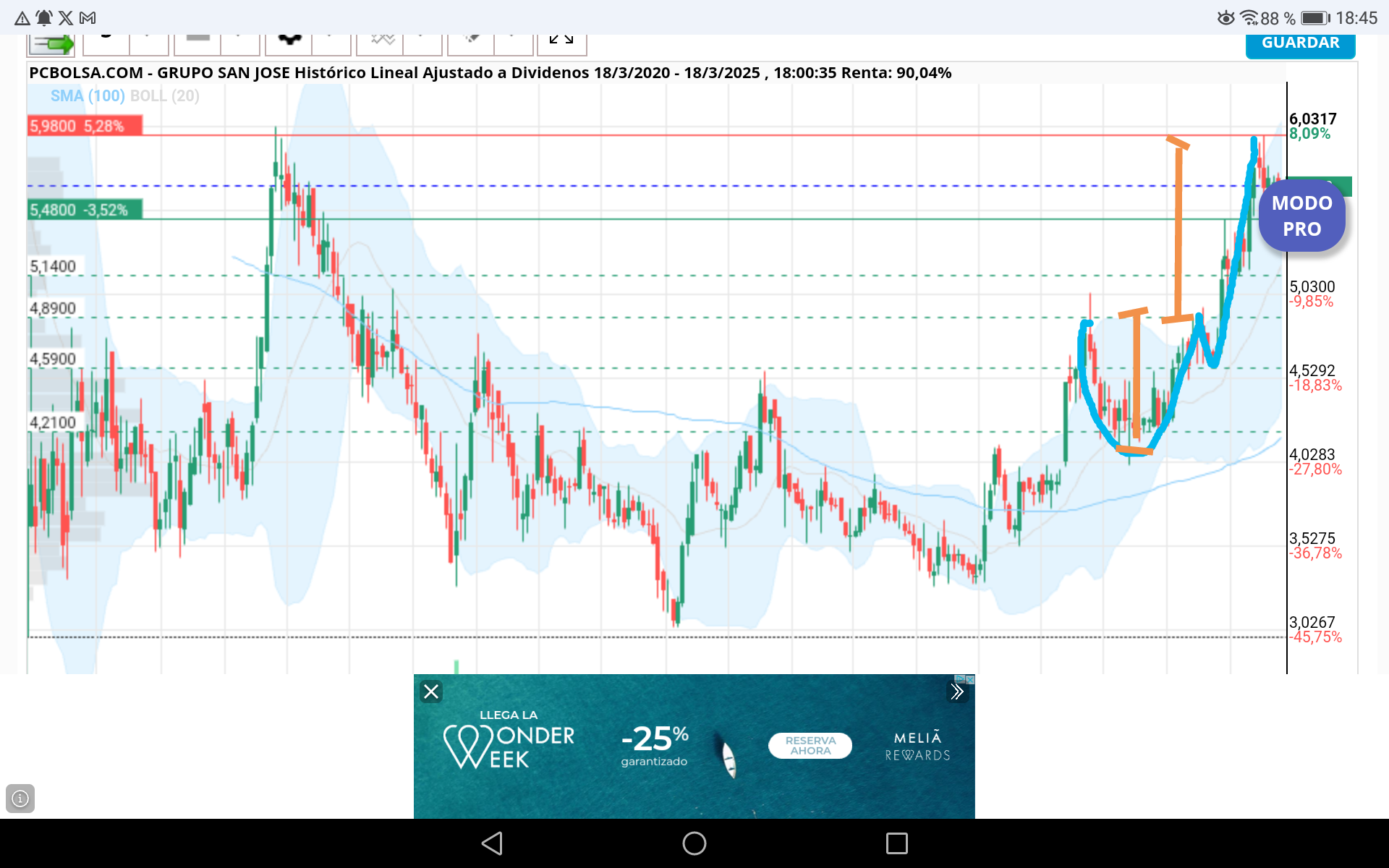Tap the Android home circle button
The image size is (1389, 868).
pyautogui.click(x=694, y=843)
